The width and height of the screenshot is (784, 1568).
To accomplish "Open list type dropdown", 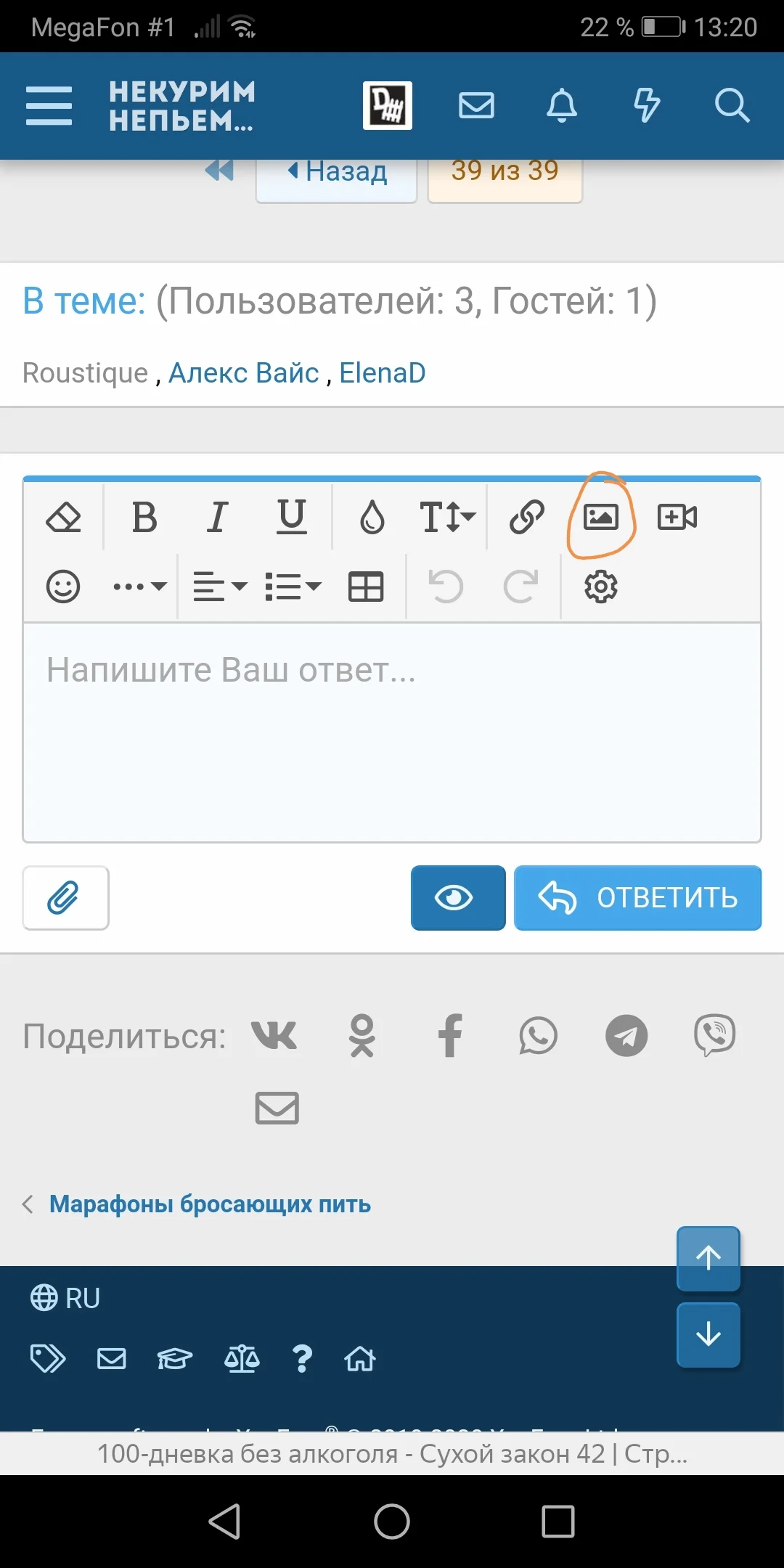I will 293,587.
